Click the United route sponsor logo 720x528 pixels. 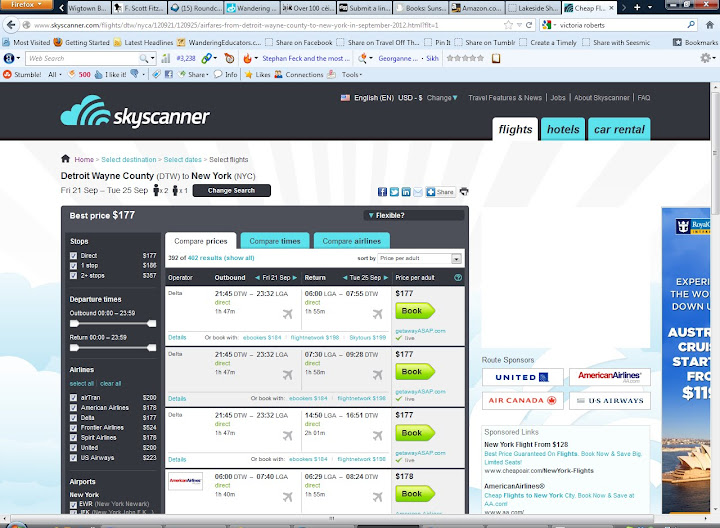pos(523,377)
